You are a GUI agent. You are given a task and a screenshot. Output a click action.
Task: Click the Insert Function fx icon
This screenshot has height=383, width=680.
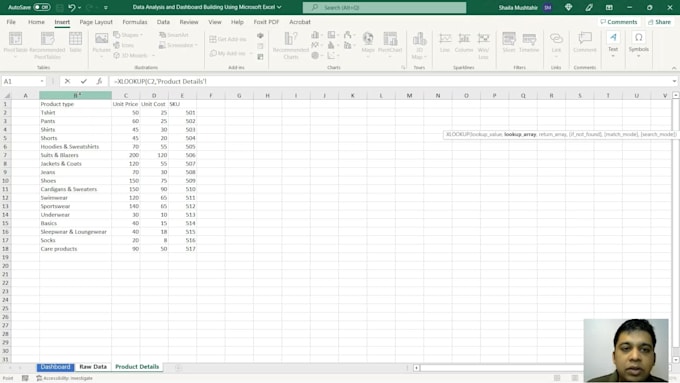tap(99, 81)
